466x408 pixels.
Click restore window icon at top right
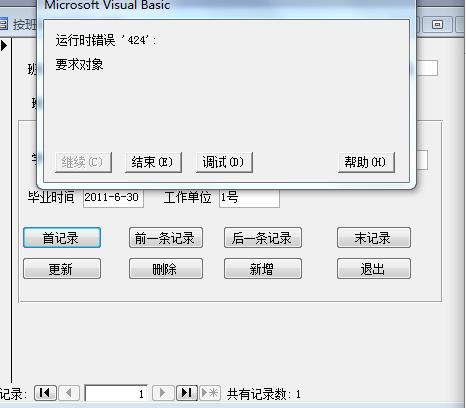[437, 24]
